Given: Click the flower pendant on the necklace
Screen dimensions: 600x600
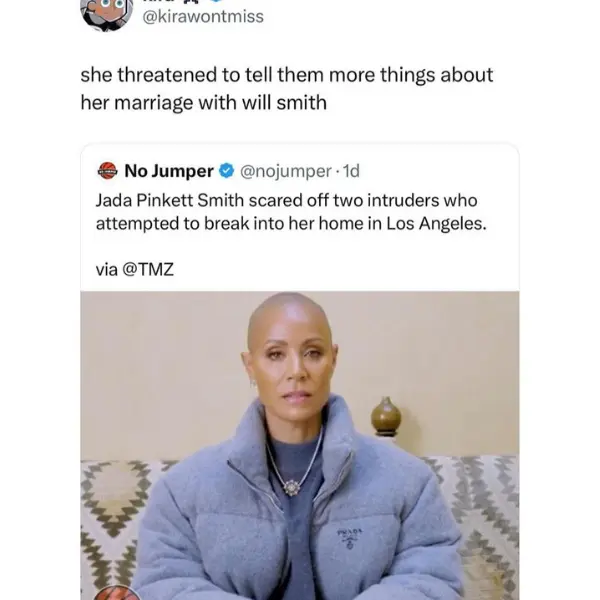Looking at the screenshot, I should [x=292, y=487].
